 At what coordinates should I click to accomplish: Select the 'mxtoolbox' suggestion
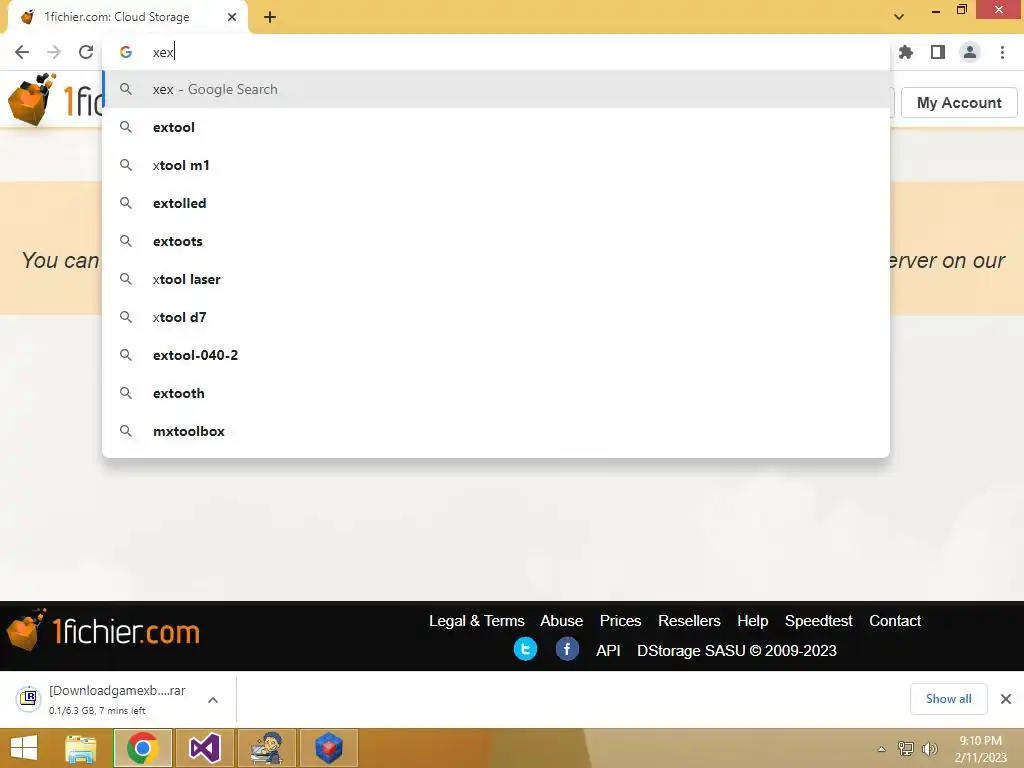[x=496, y=431]
